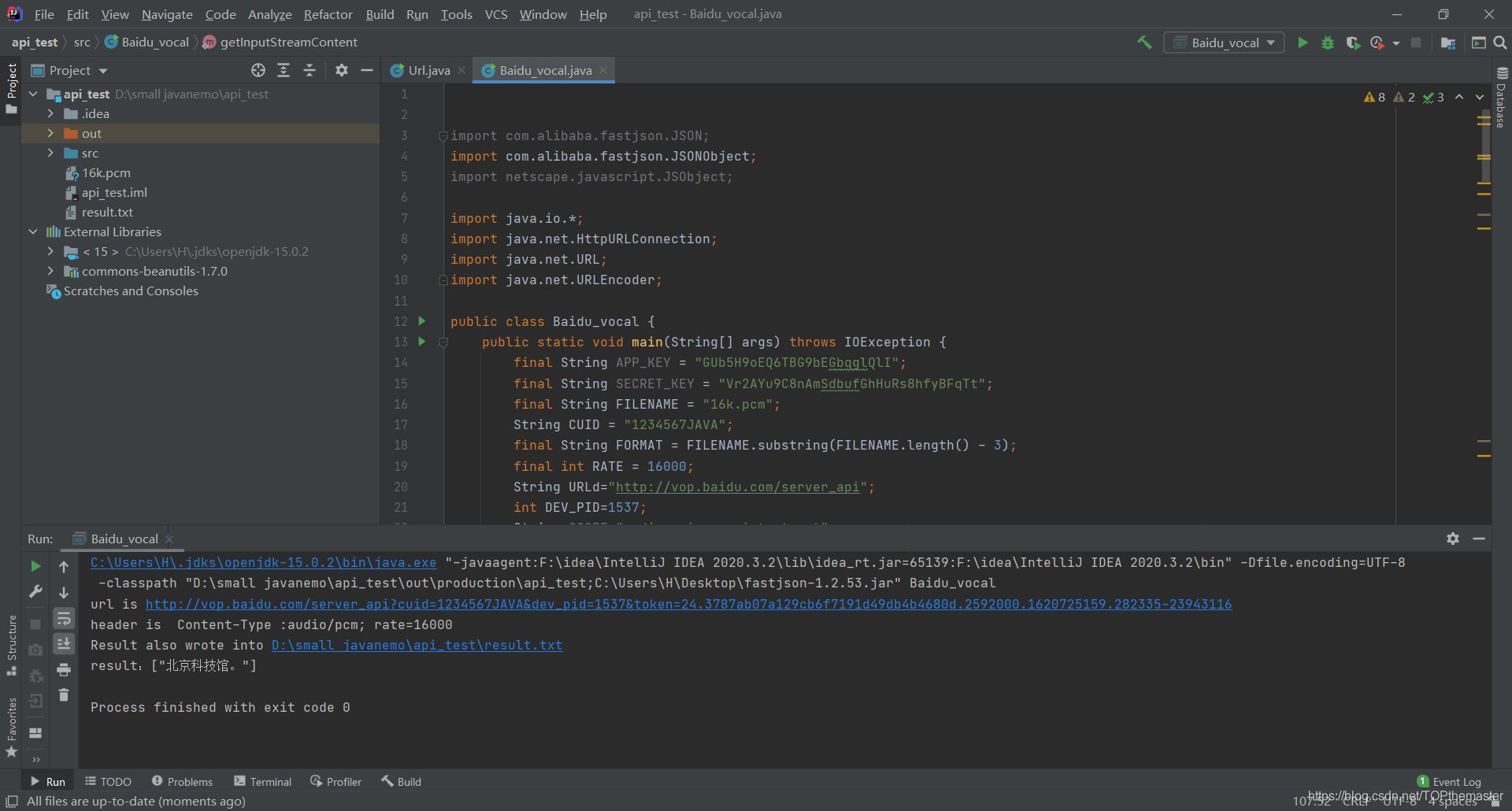Open the Navigate menu
1512x811 pixels.
(167, 14)
